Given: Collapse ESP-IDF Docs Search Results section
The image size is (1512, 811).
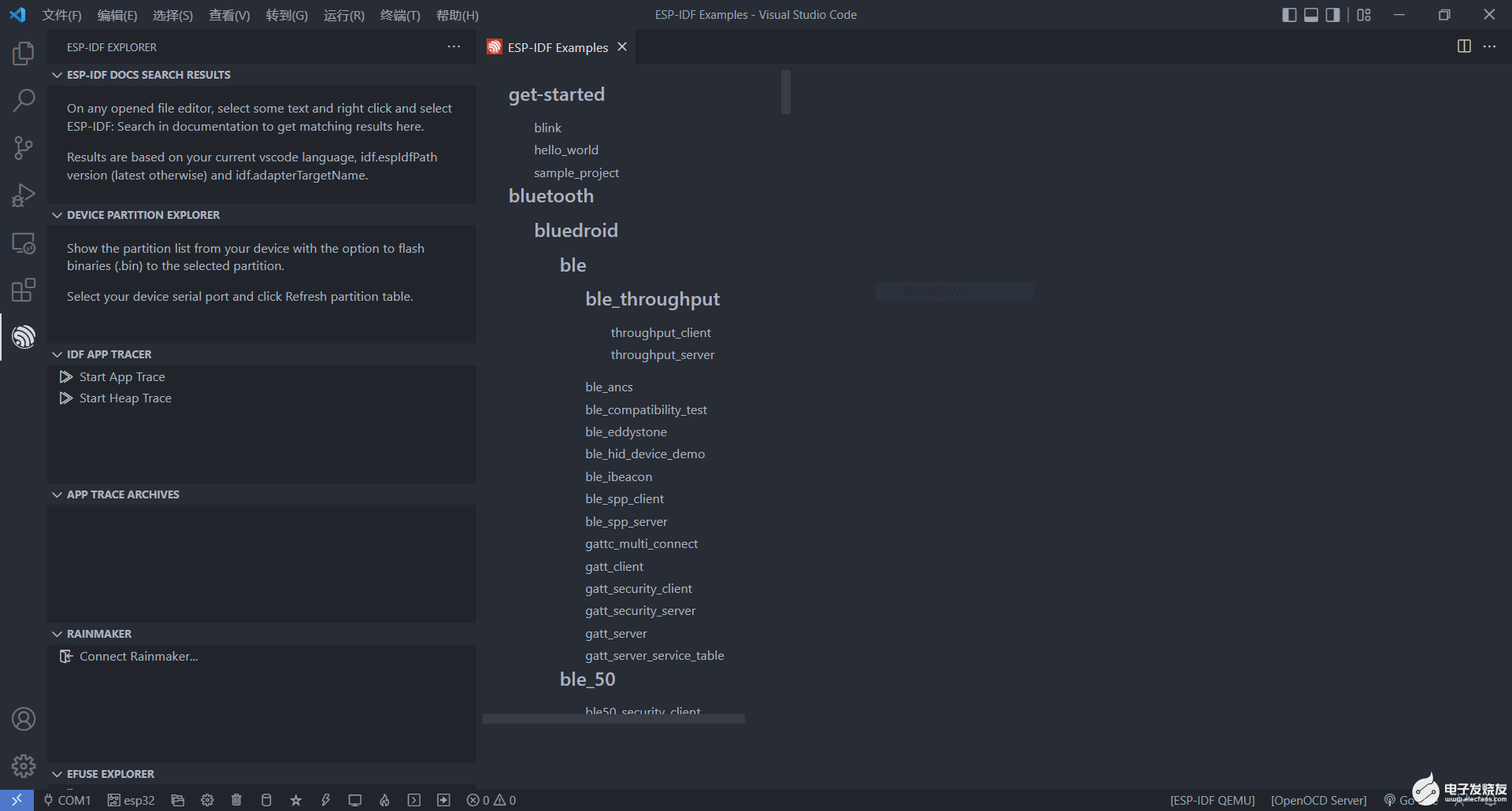Looking at the screenshot, I should pyautogui.click(x=261, y=75).
